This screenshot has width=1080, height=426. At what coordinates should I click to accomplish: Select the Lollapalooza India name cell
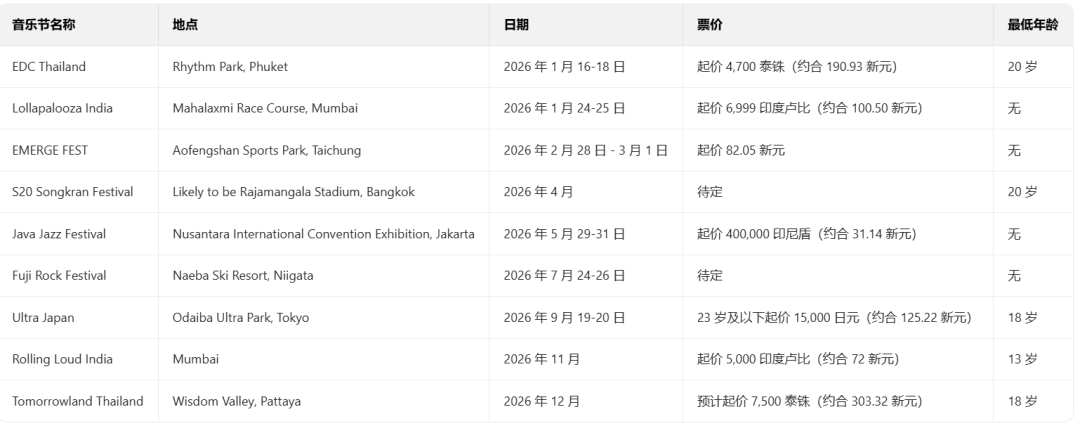[62, 108]
